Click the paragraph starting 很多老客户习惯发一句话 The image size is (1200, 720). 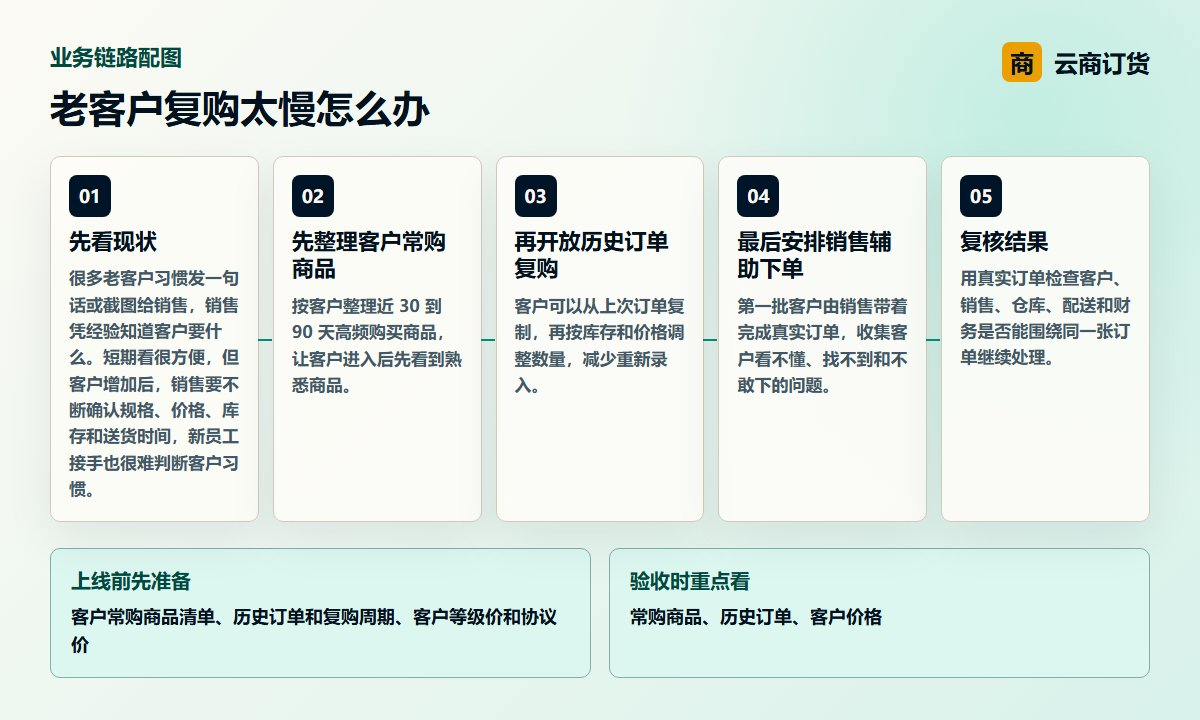tap(154, 384)
